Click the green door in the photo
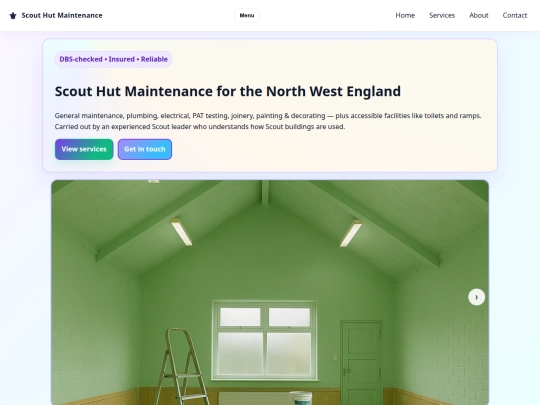Screen dimensions: 540x405 pos(361,363)
